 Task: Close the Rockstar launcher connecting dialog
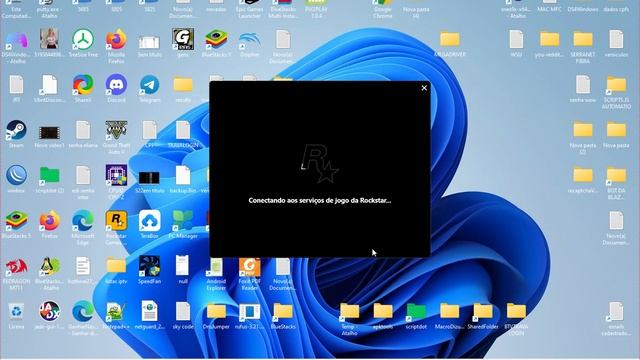(424, 88)
